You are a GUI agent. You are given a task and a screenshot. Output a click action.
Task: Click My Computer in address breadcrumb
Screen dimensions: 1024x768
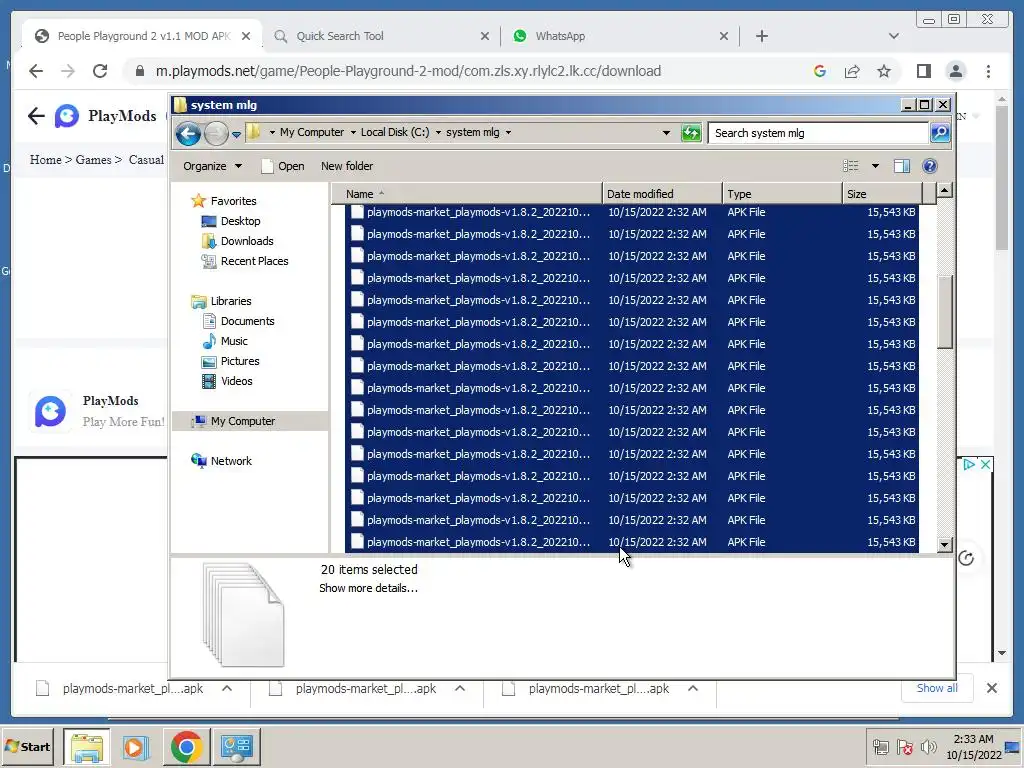[x=312, y=132]
